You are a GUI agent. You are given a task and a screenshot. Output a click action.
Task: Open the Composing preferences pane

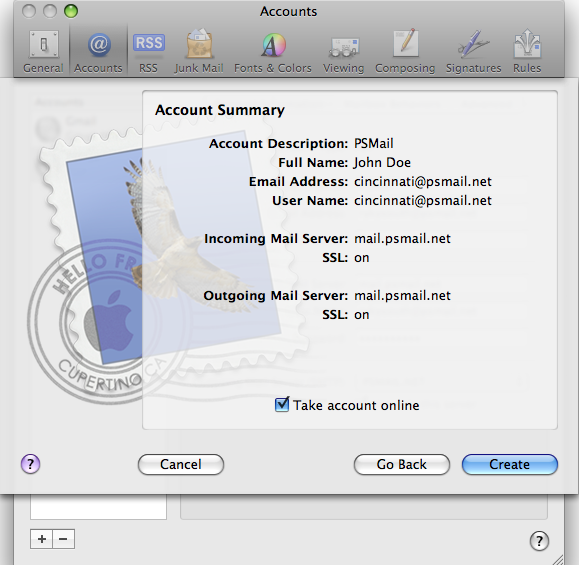[405, 52]
